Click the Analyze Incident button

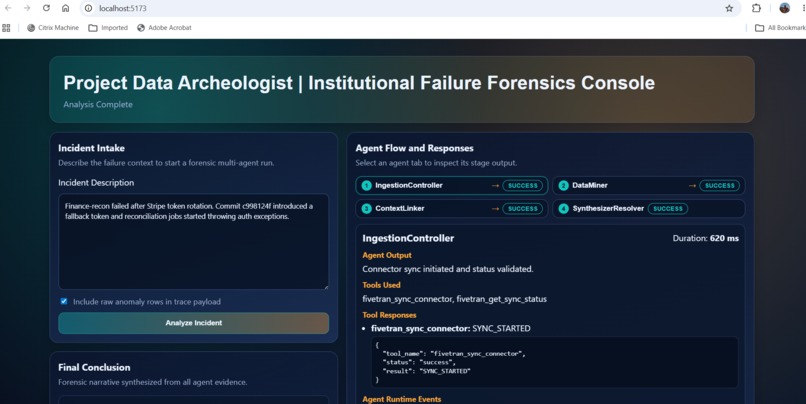point(193,323)
